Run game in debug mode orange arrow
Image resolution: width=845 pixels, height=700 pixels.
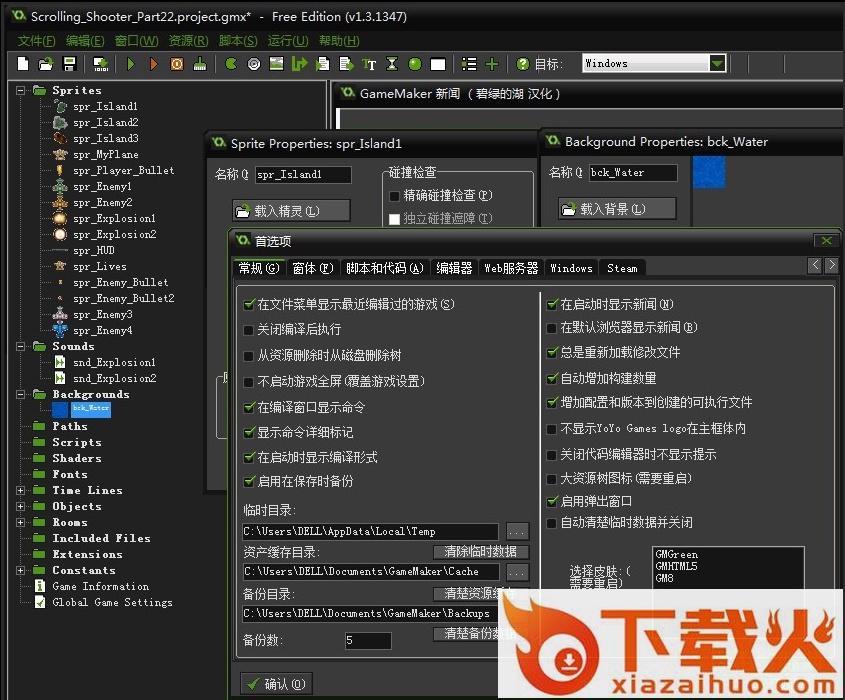coord(154,64)
